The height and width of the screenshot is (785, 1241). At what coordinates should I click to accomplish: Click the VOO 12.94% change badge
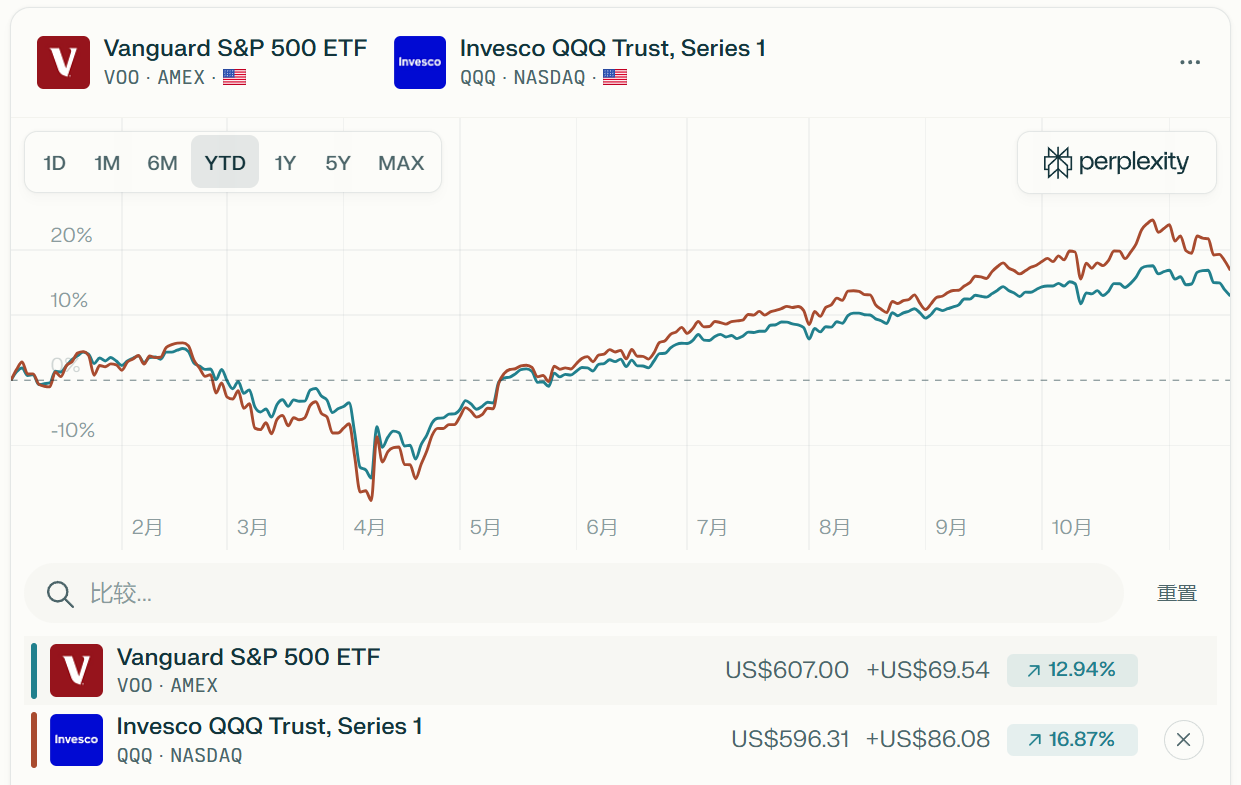(x=1072, y=670)
